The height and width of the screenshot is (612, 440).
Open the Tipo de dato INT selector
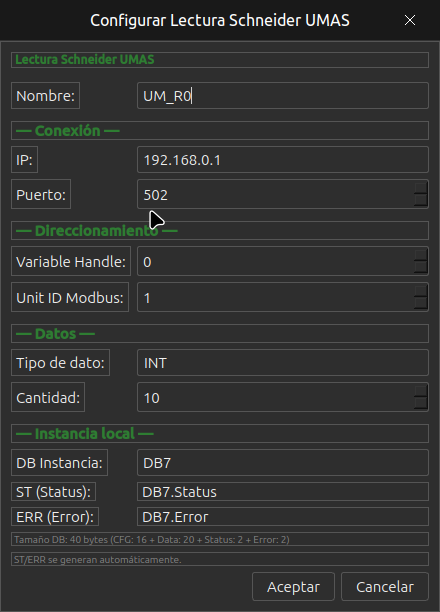tap(283, 363)
